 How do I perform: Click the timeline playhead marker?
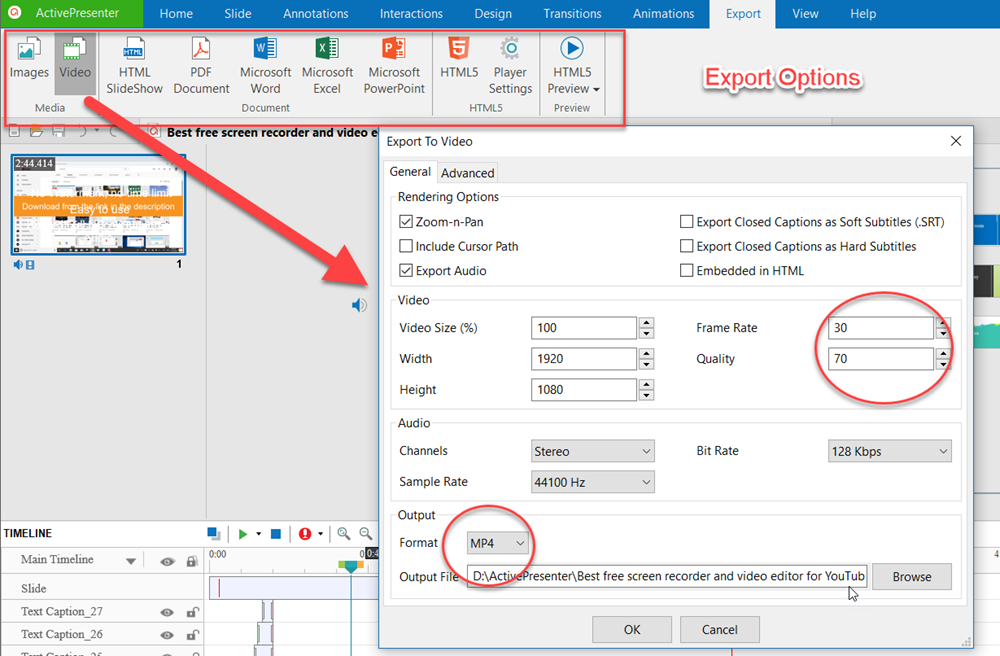pos(350,565)
